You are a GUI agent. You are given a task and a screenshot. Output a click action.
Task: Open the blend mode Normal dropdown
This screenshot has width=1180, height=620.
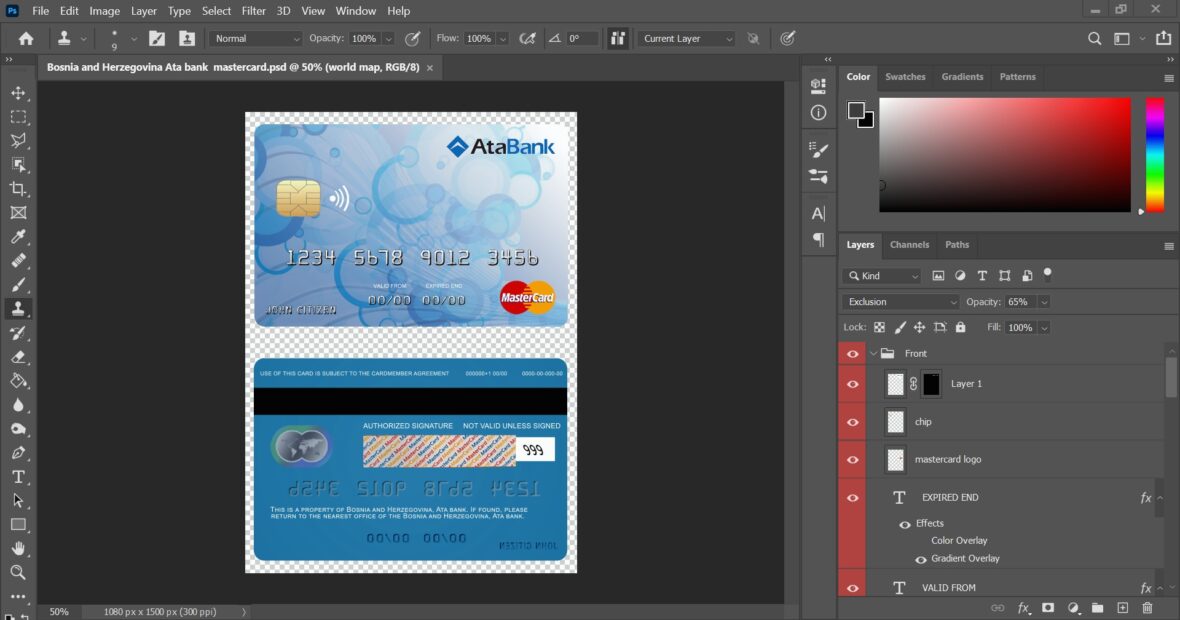[x=256, y=38]
